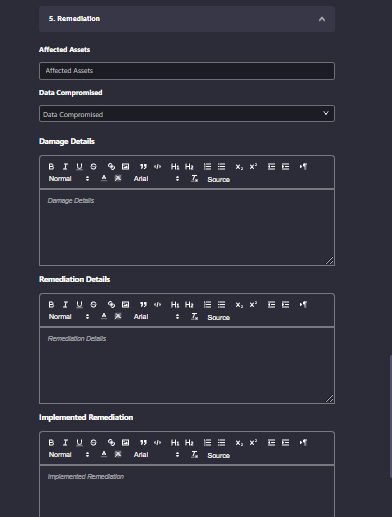The width and height of the screenshot is (392, 517).
Task: Apply blockquote in Remediation Details toolbar
Action: click(143, 304)
